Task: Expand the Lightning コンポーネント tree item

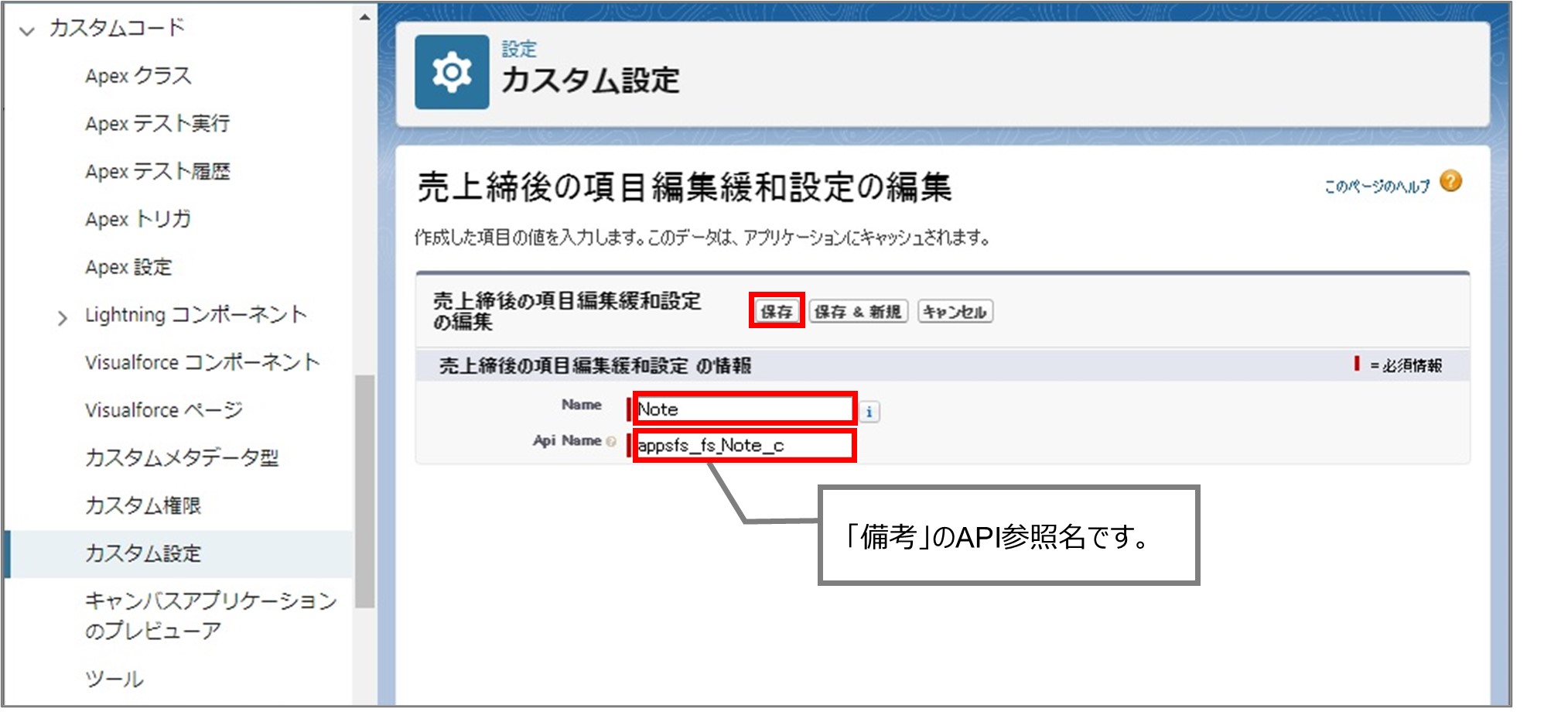Action: point(62,317)
